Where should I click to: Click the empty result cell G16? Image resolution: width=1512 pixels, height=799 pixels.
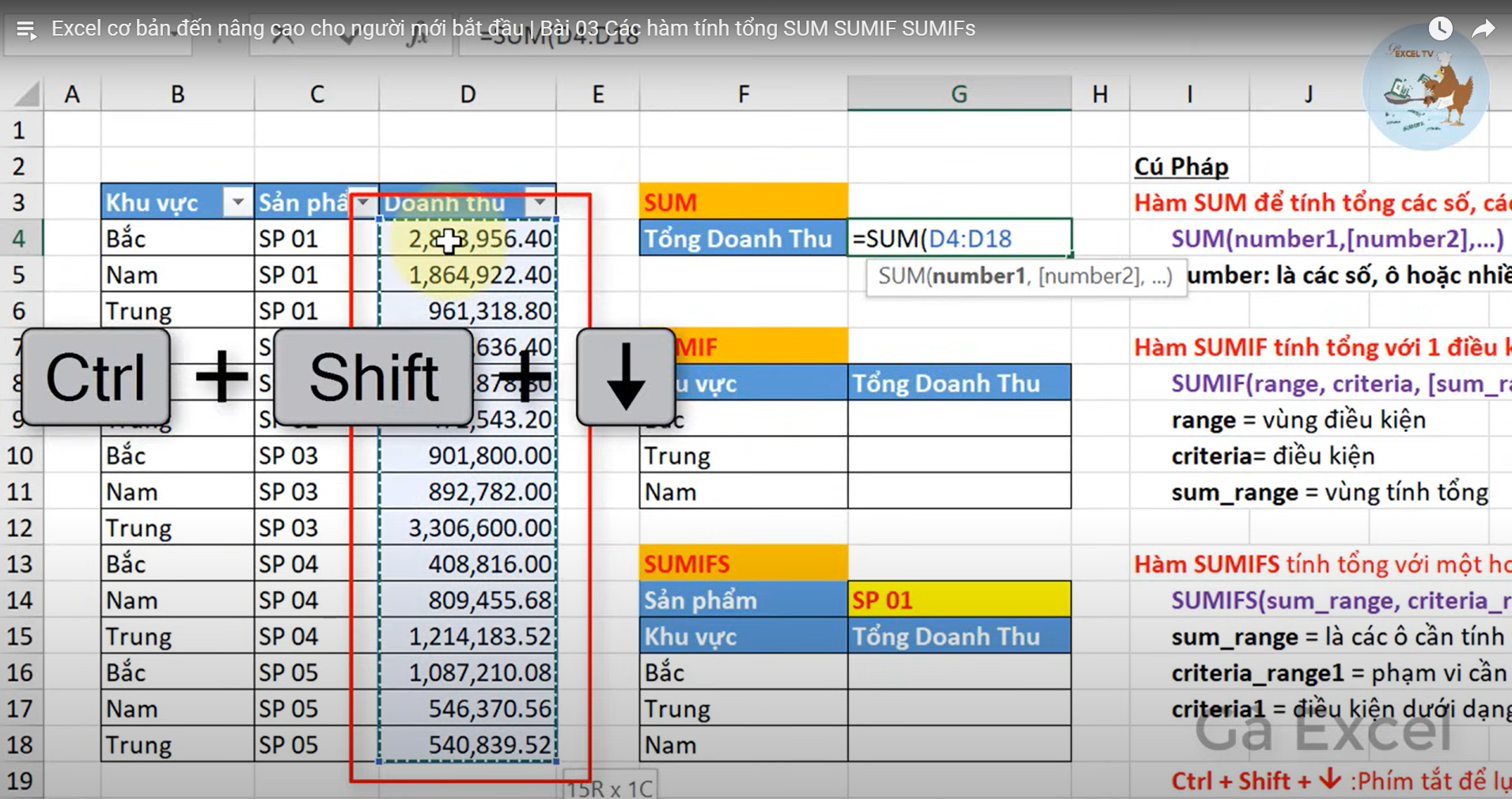coord(959,672)
